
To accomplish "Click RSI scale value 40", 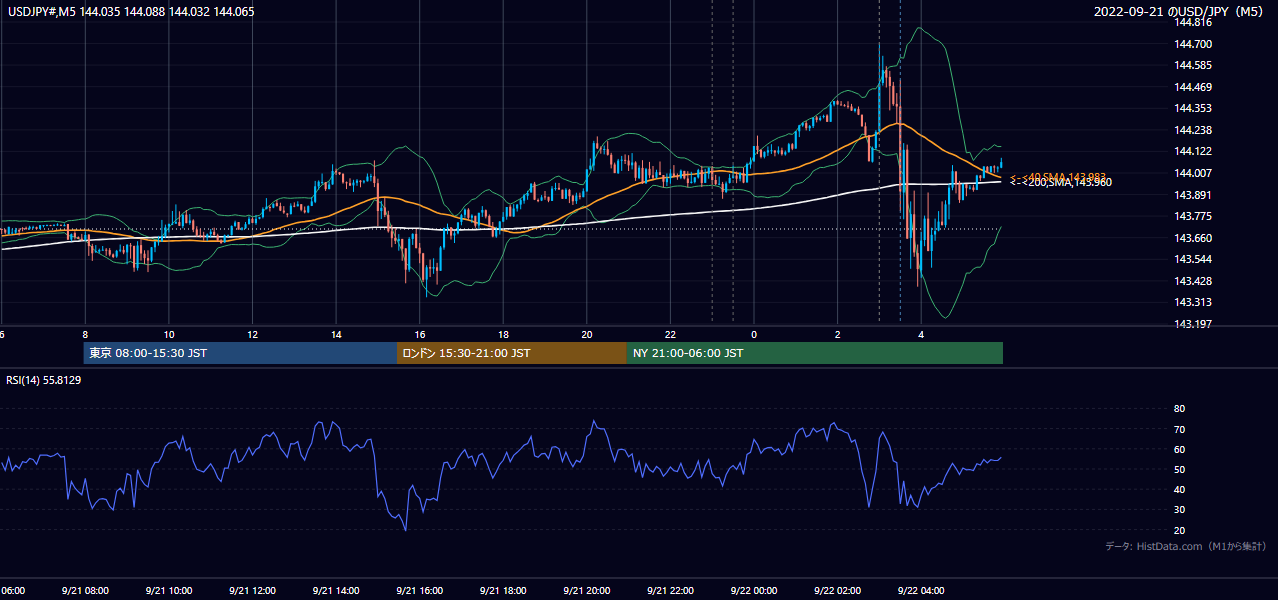I will pos(1179,489).
